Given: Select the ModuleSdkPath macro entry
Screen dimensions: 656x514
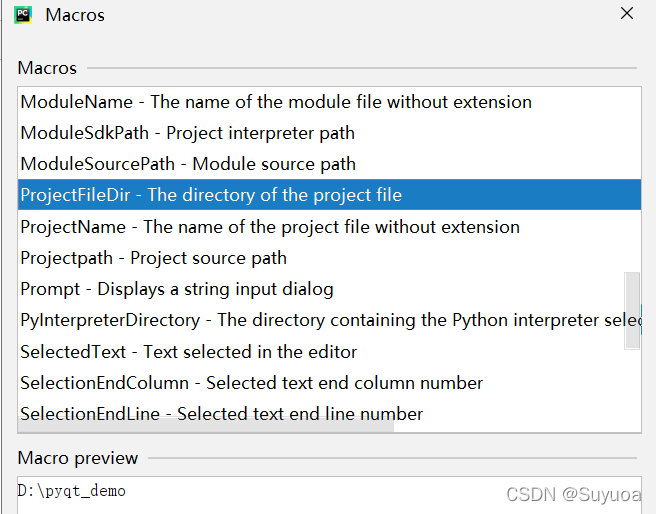Looking at the screenshot, I should tap(187, 133).
